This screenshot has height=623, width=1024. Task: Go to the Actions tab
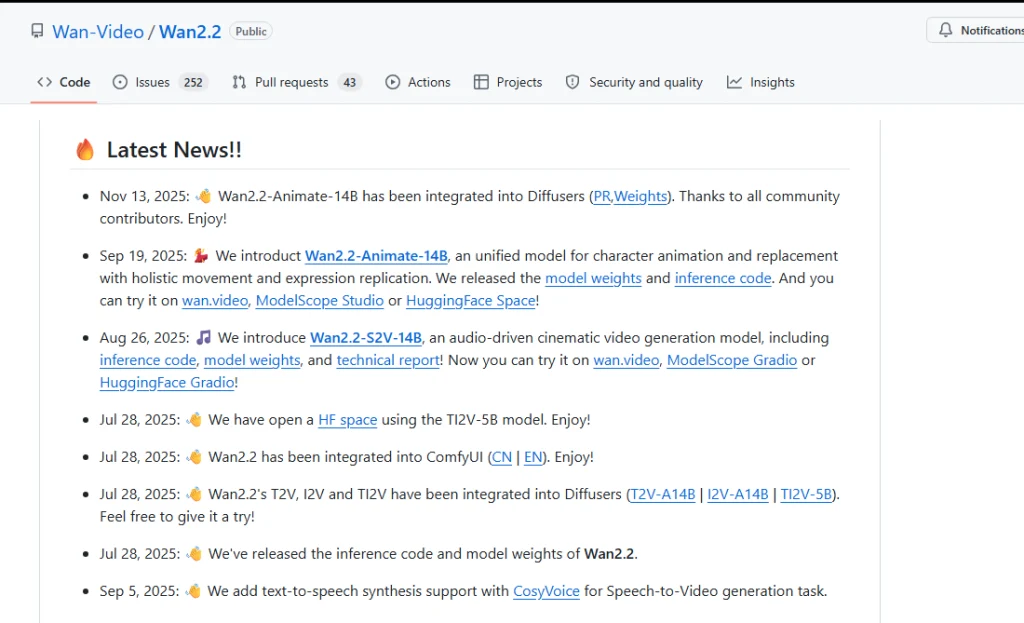pos(418,82)
